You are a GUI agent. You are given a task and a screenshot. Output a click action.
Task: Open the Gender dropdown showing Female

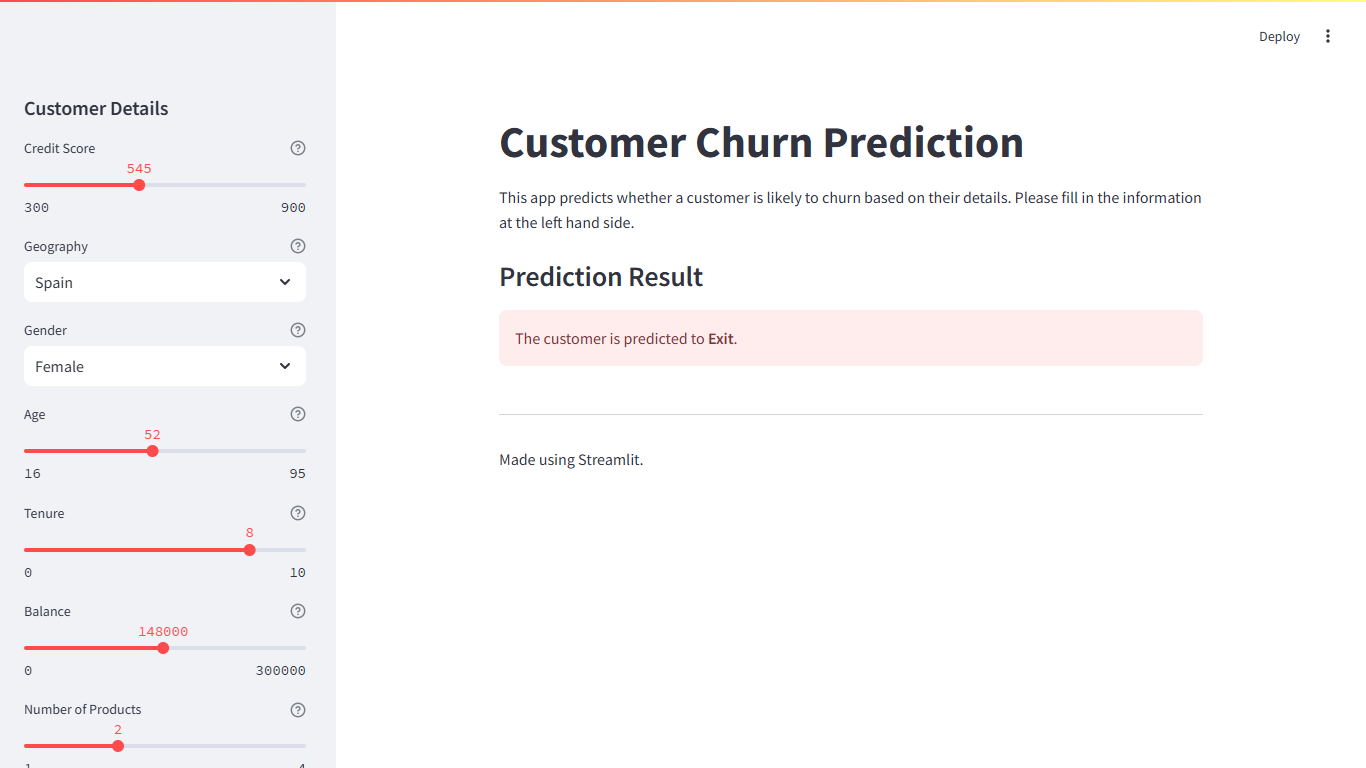coord(164,366)
